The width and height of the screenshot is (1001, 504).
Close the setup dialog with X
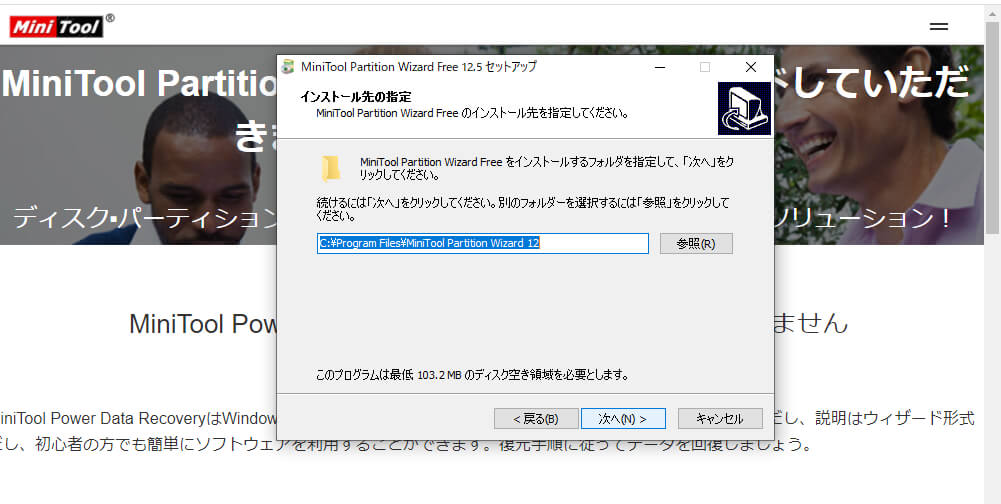pos(751,67)
